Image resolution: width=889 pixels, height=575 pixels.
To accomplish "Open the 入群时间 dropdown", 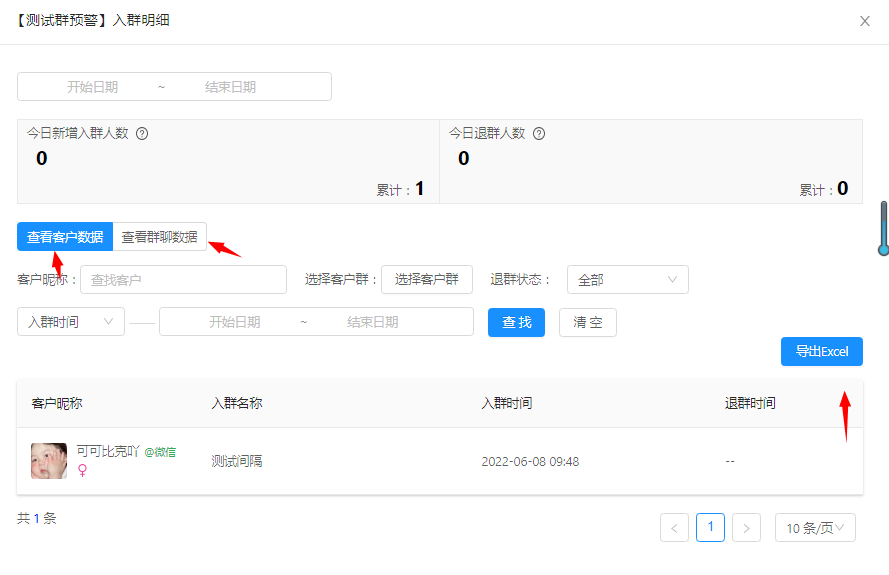I will (71, 322).
